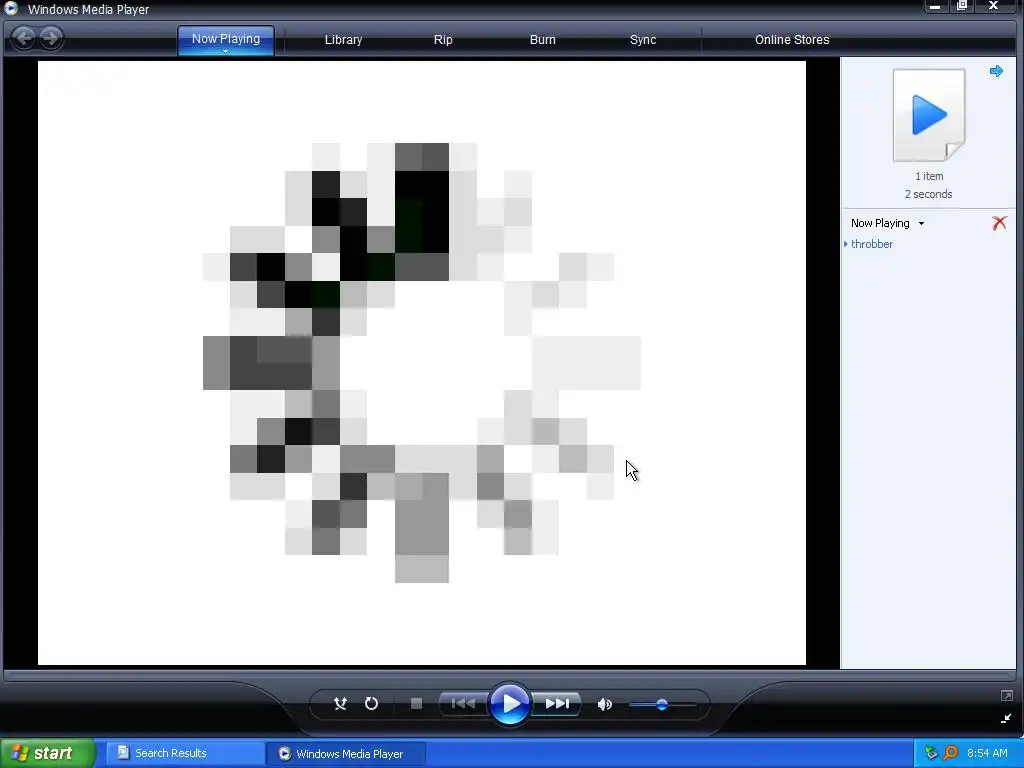
Task: Turn shuffle on
Action: click(x=340, y=703)
